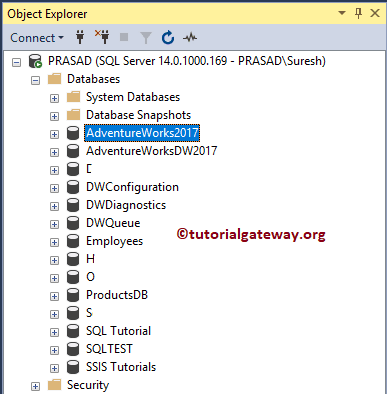
Task: Click the S database icon
Action: tap(73, 313)
